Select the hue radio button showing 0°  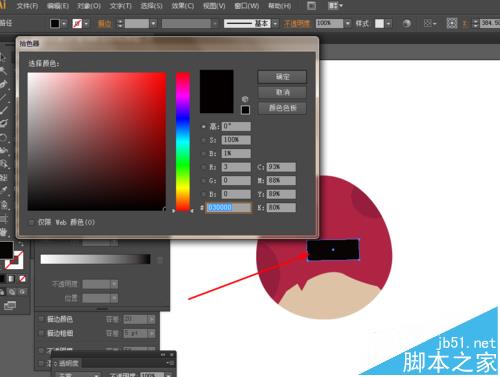click(203, 127)
